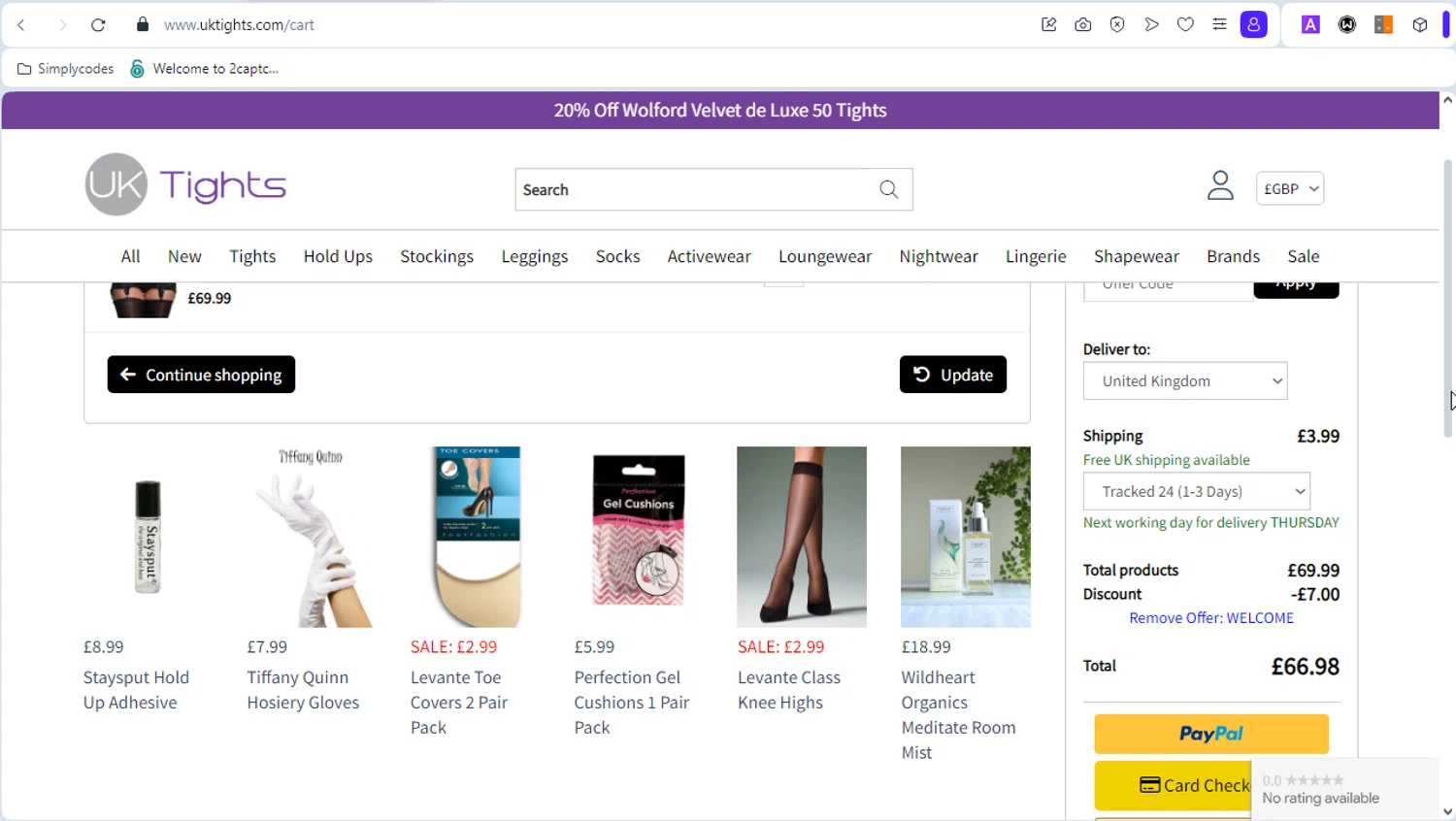Open Staysput Hold Up Adhesive thumbnail

148,537
